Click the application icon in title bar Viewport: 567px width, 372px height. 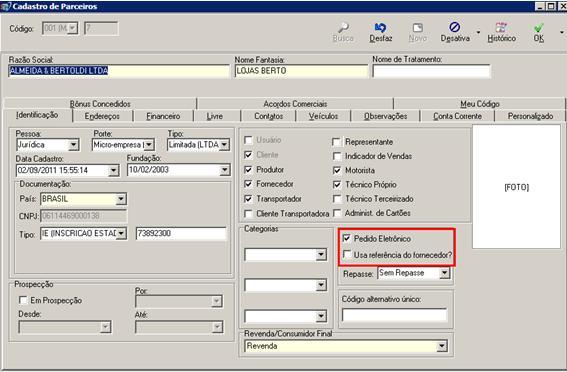(x=5, y=7)
